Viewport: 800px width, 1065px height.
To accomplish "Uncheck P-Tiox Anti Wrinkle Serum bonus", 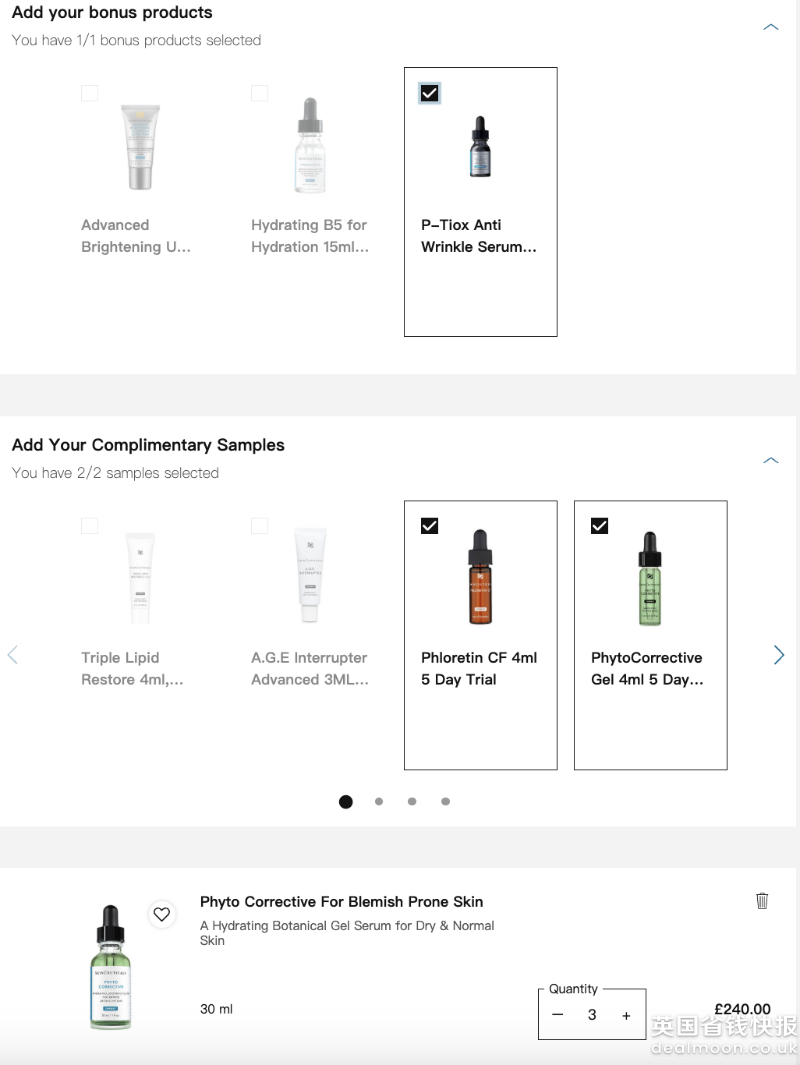I will [x=430, y=93].
